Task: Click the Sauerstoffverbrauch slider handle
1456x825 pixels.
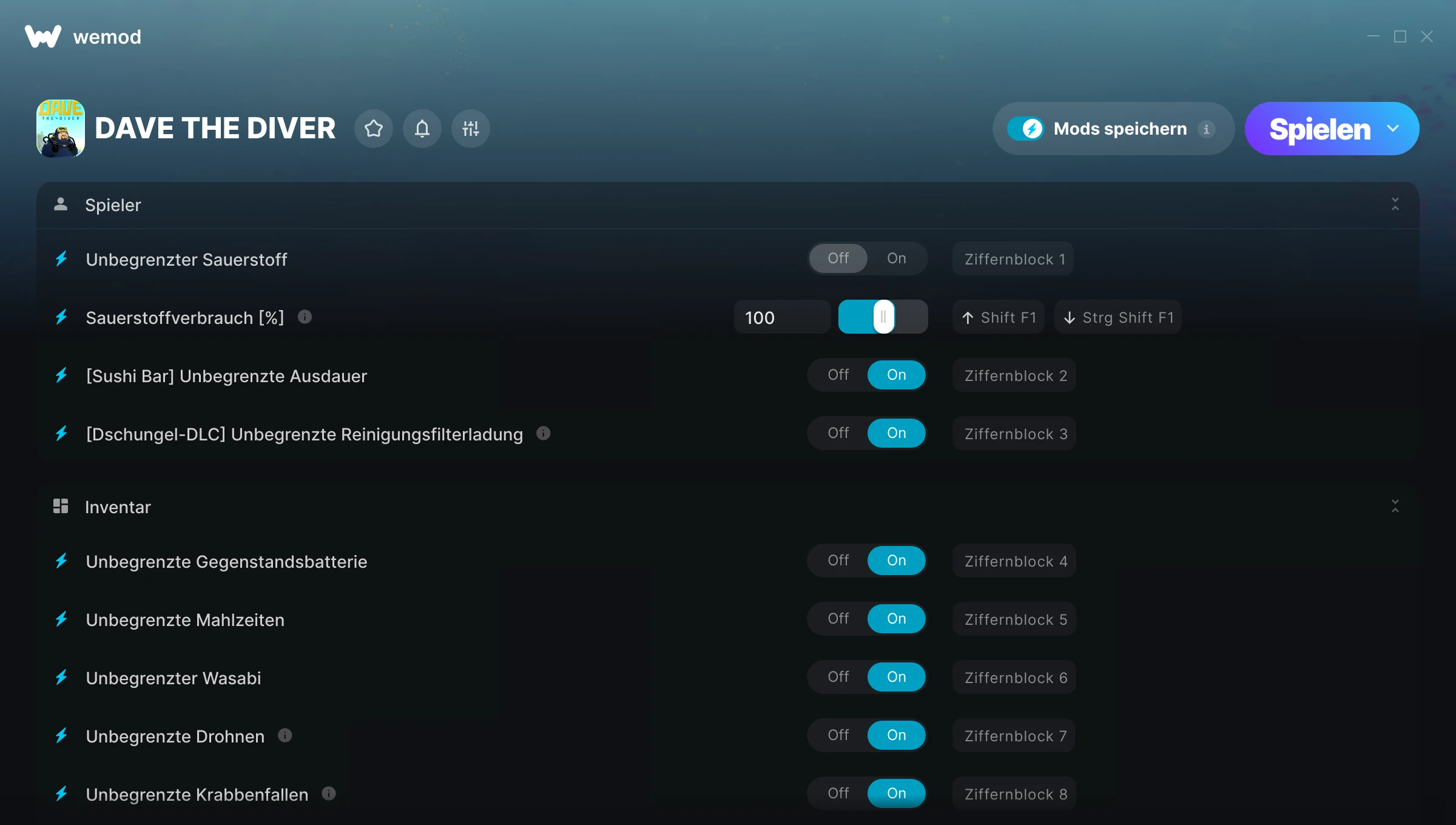Action: tap(884, 317)
